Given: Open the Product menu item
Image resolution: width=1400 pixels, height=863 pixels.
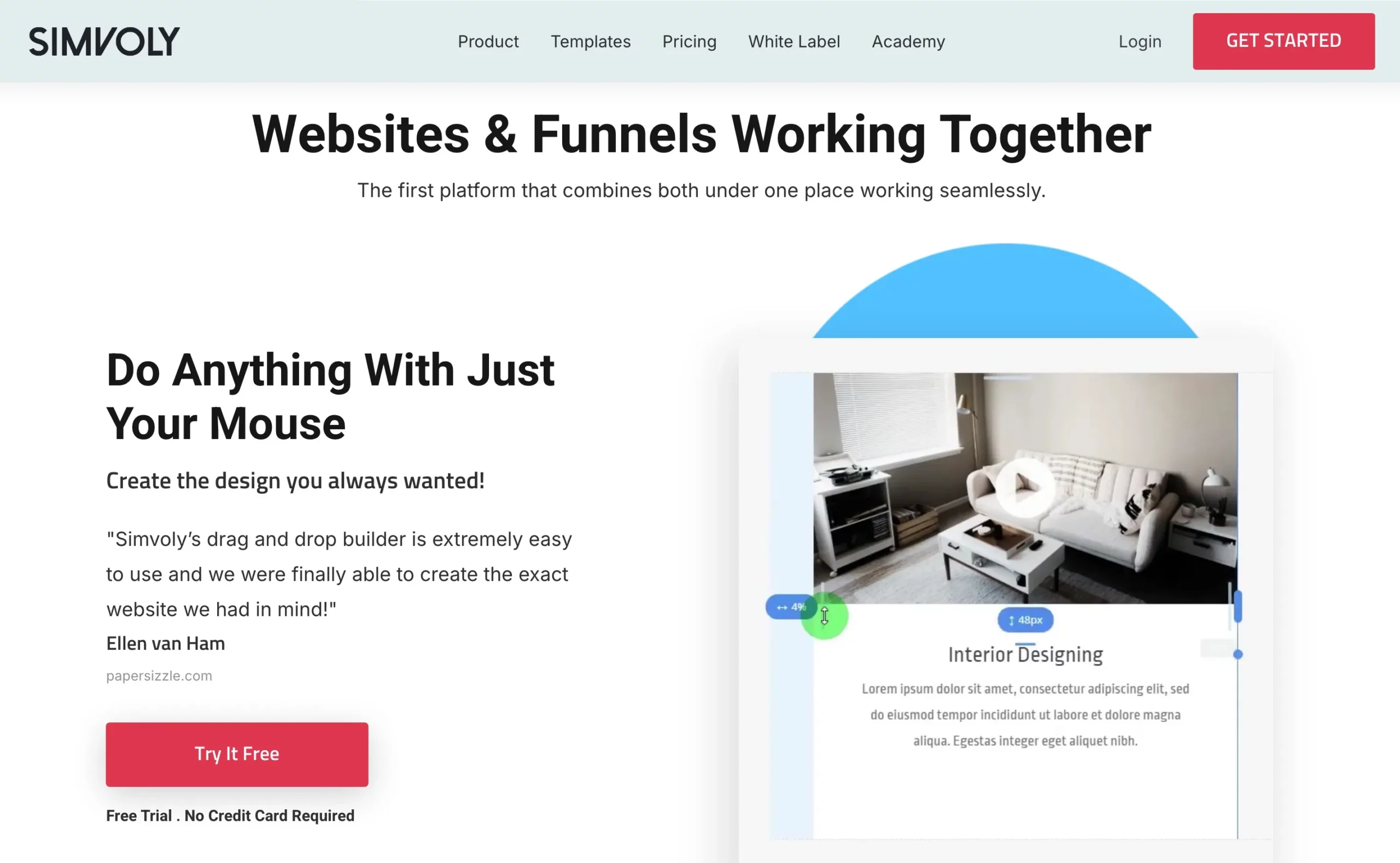Looking at the screenshot, I should [488, 42].
